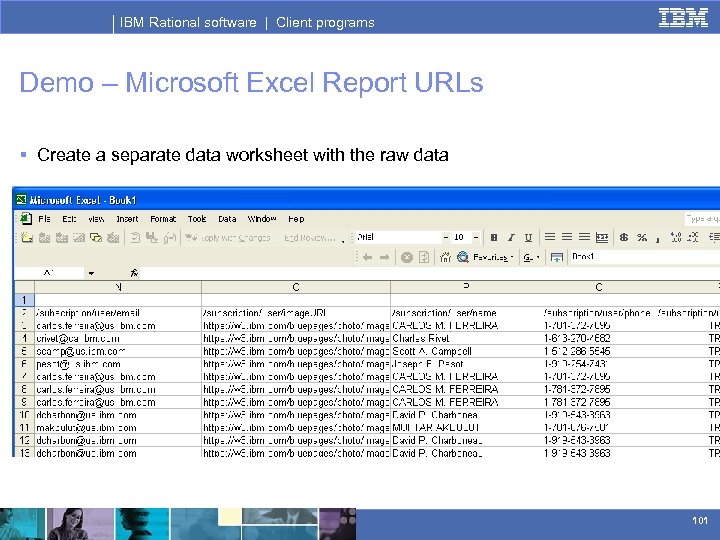Click cell containing Scott A. Campbell
720x540 pixels.
tap(466, 351)
